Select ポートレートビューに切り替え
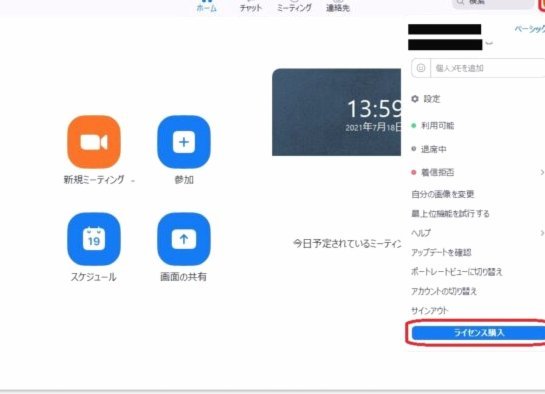Screen dimensions: 545x394 point(457,272)
